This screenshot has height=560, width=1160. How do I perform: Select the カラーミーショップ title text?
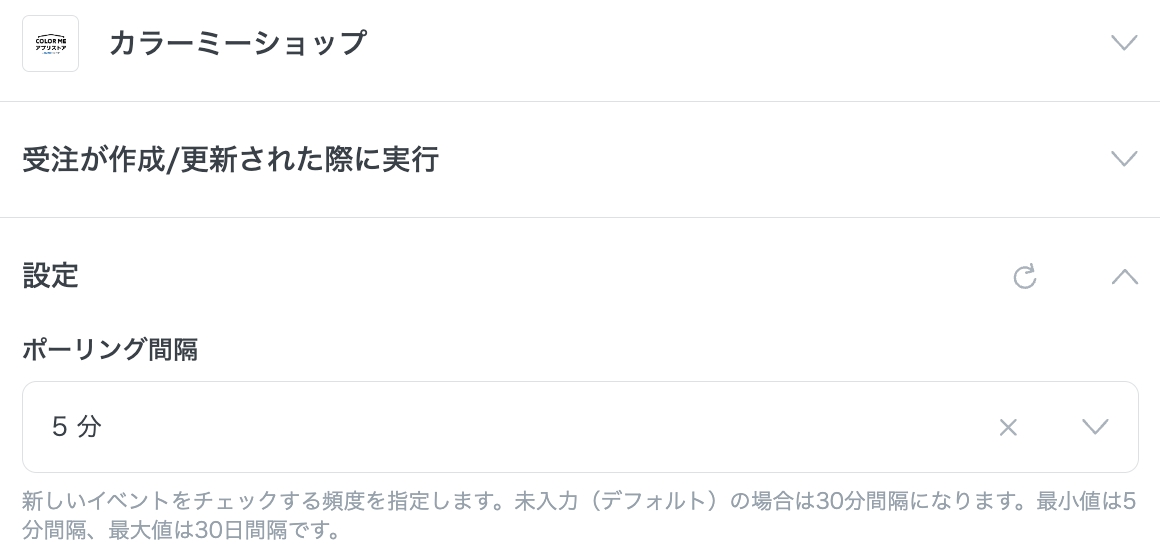click(x=237, y=43)
